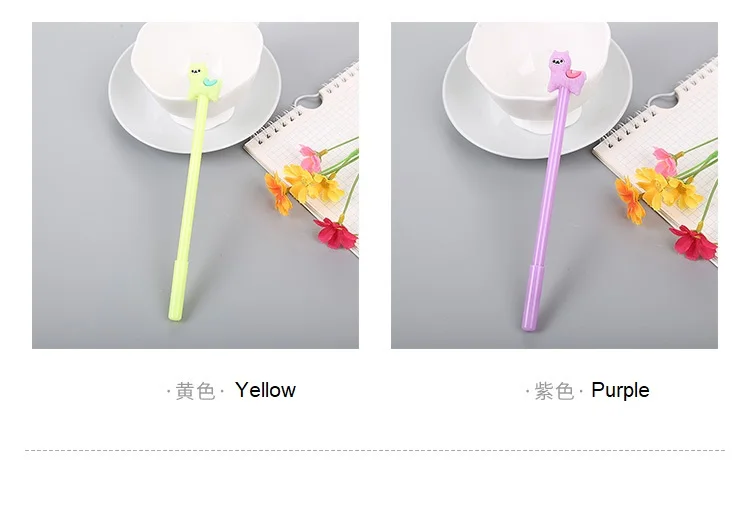Click the yellow pen's cap end
Image resolution: width=750 pixels, height=506 pixels.
tap(178, 290)
